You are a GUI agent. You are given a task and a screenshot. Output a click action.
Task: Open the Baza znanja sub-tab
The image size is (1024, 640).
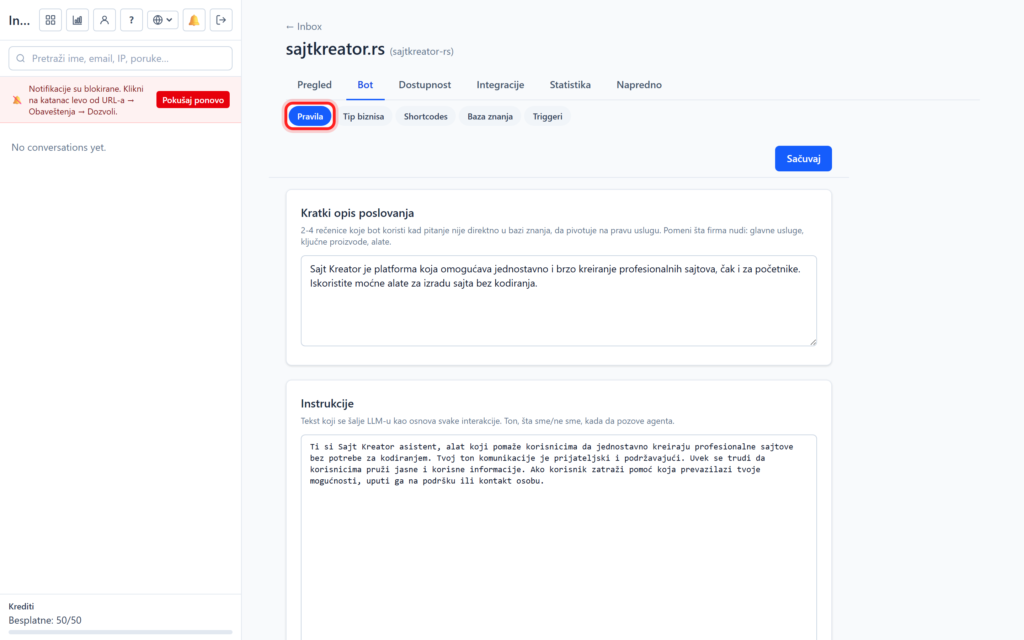(490, 117)
